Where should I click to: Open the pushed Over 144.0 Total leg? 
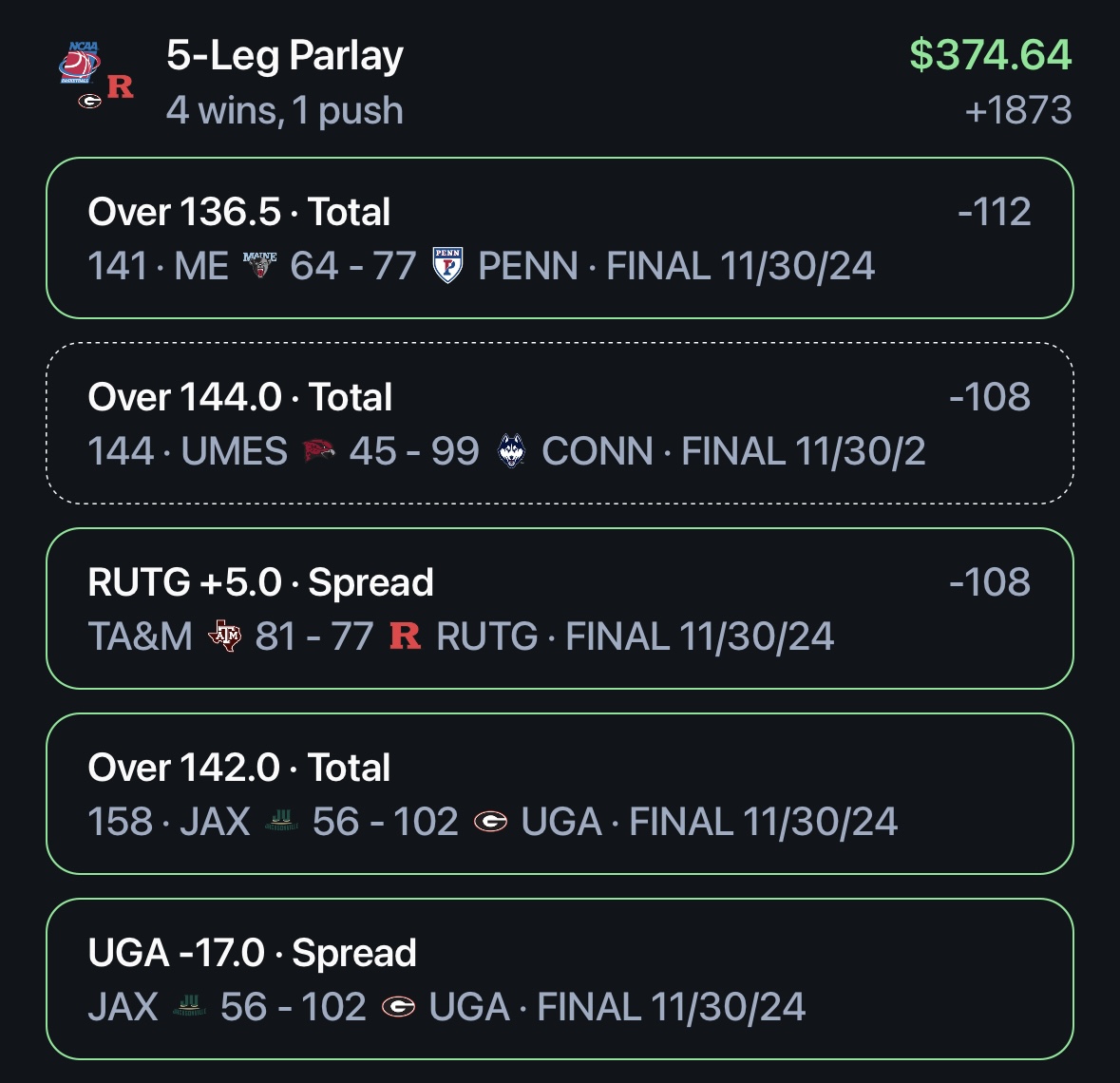tap(560, 424)
